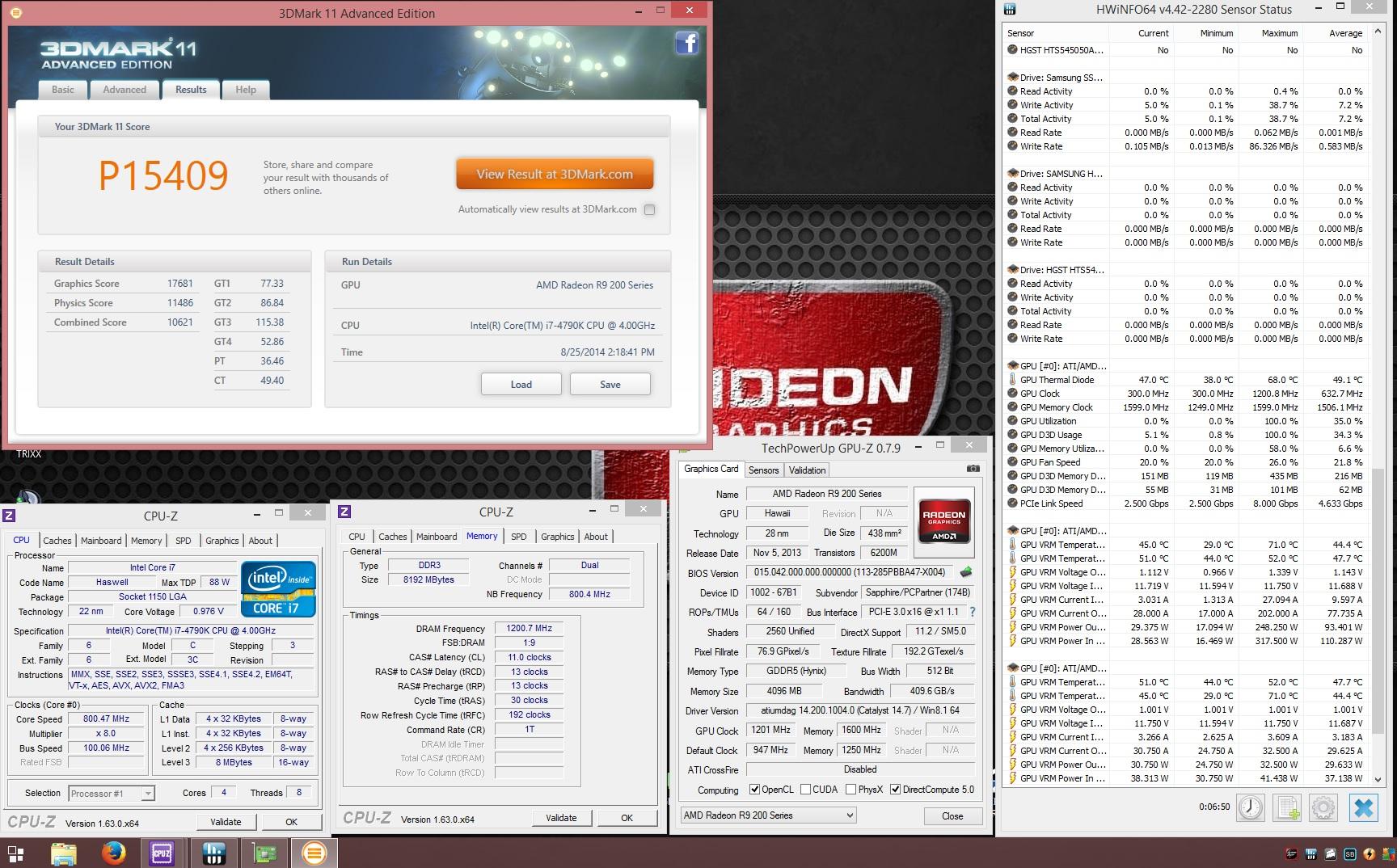This screenshot has height=868, width=1397.
Task: Reset HWiNFO min/max with the clock icon
Action: pos(1251,808)
